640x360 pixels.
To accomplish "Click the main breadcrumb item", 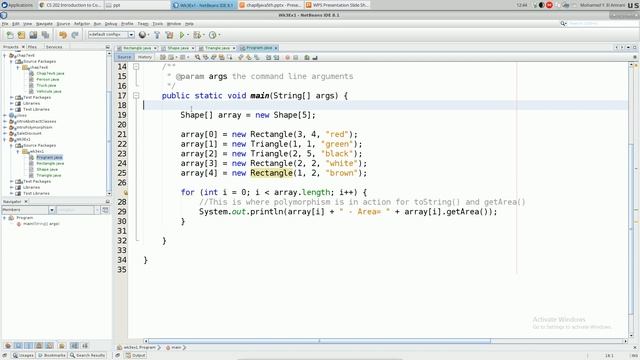I will [x=176, y=347].
